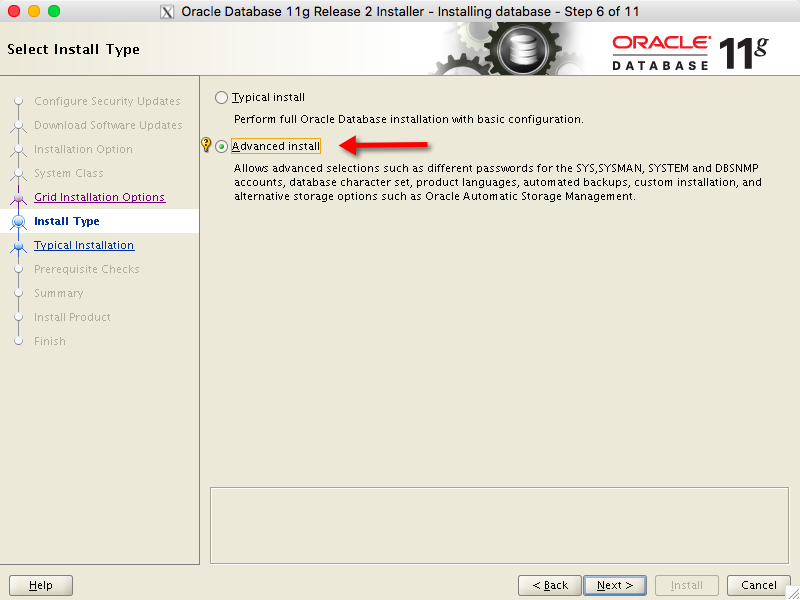Click the Summary step in sidebar
800x600 pixels.
coord(59,293)
